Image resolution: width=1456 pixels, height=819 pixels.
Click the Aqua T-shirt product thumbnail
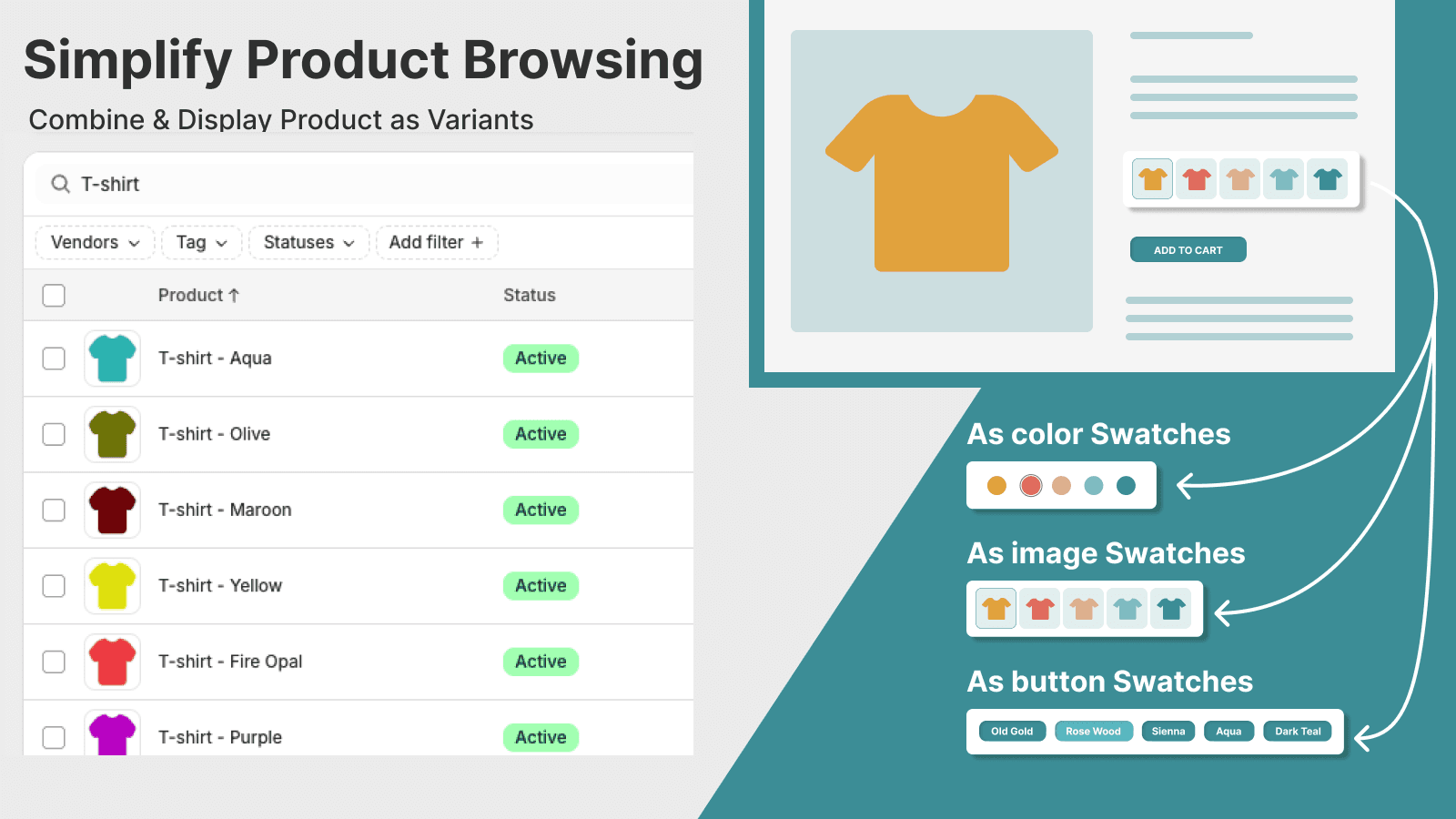pyautogui.click(x=113, y=359)
